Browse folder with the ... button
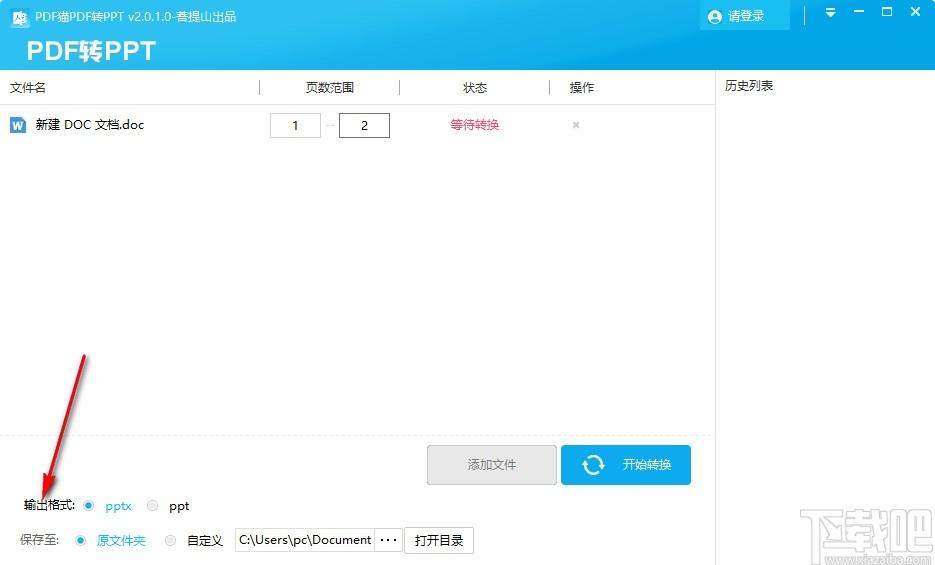This screenshot has height=565, width=935. 388,540
